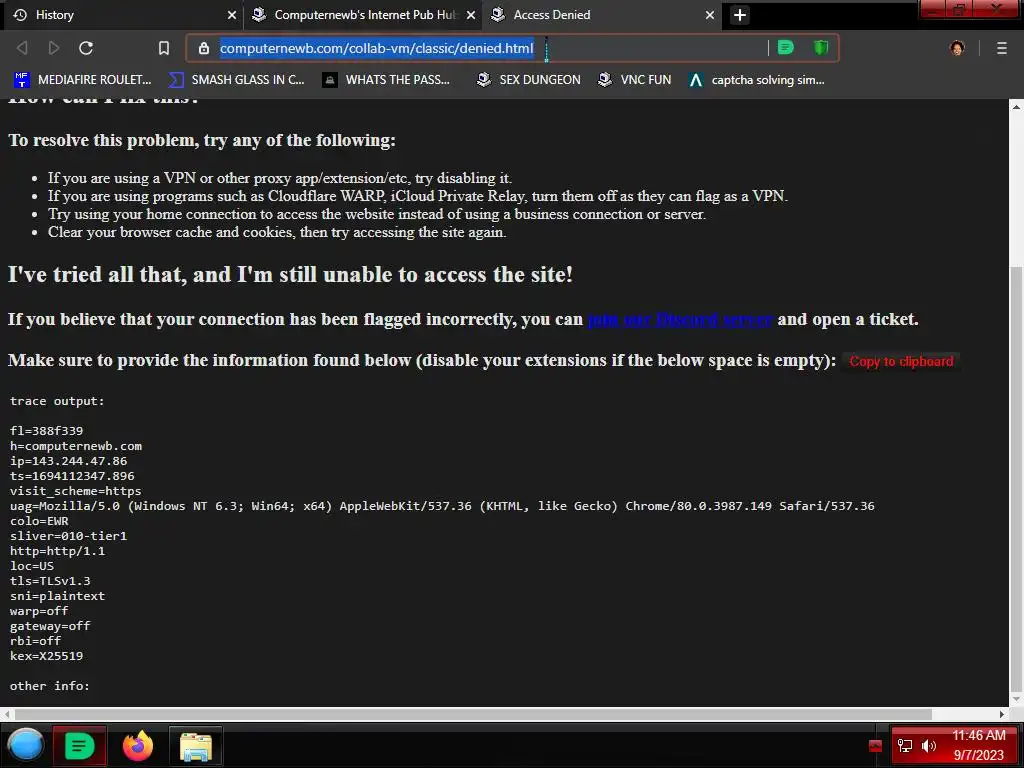This screenshot has height=768, width=1024.
Task: Click the warp=off trace line
Action: click(39, 611)
